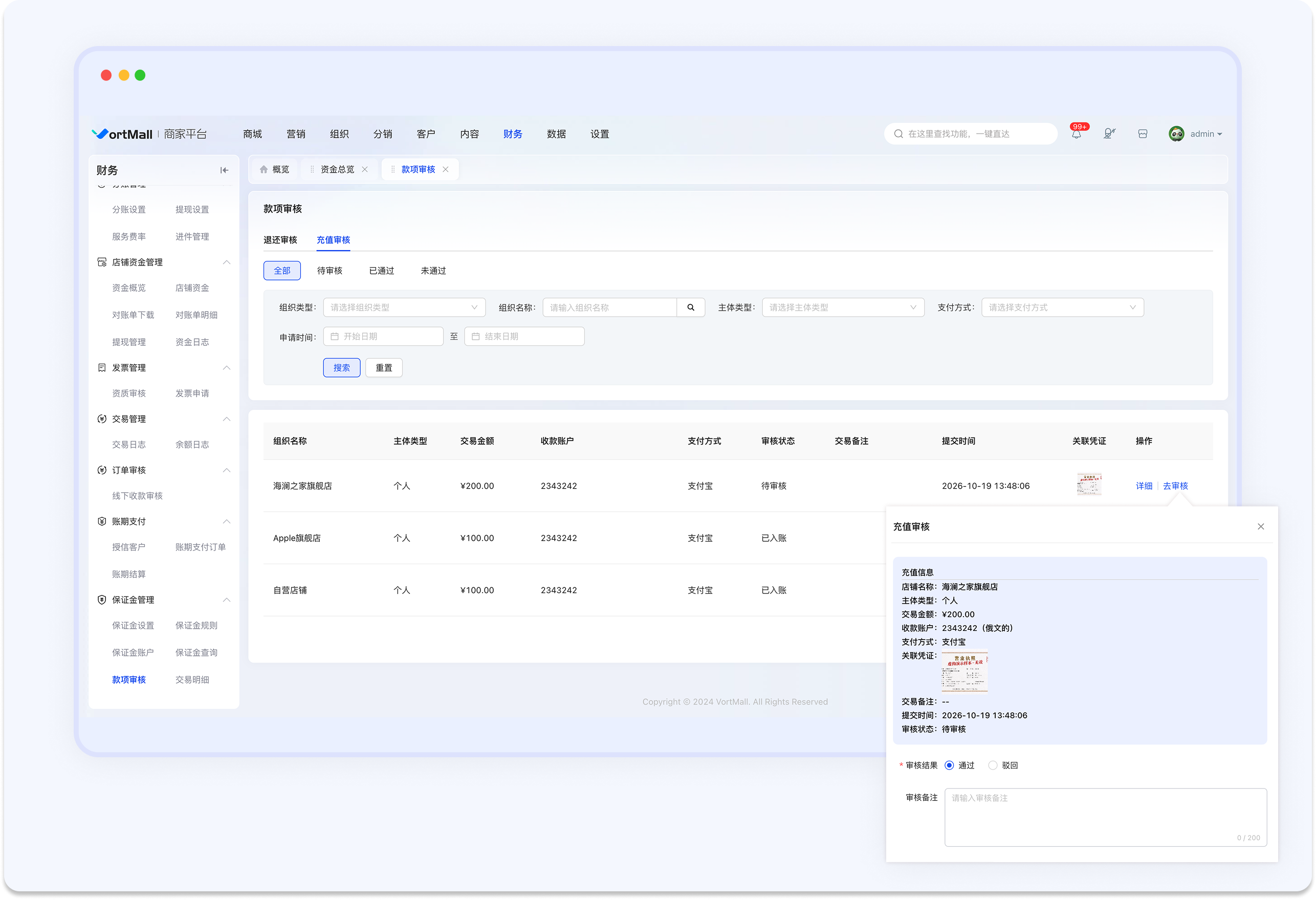Open the store icon next to the admin avatar
This screenshot has height=900, width=1316.
[x=1142, y=134]
